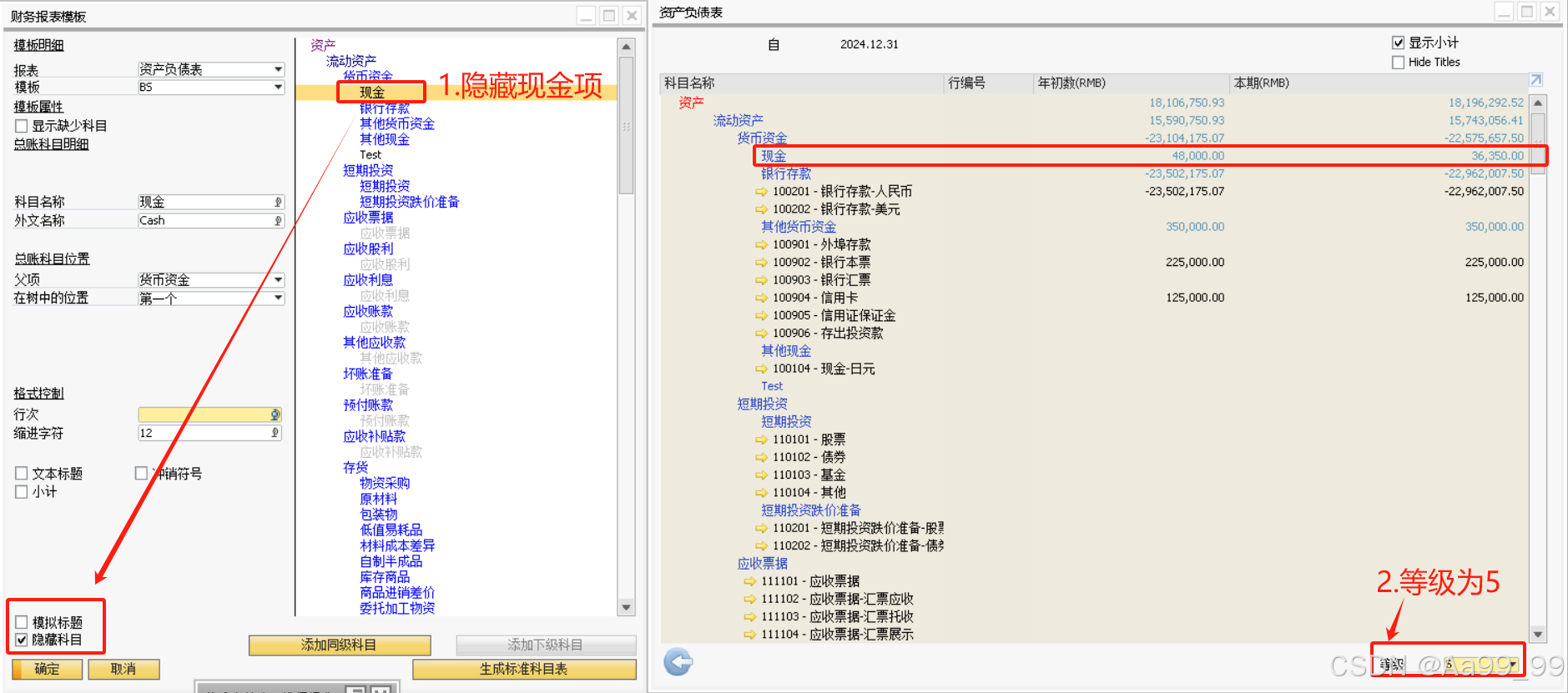Select 其他货币资金 in template tree

coord(397,123)
